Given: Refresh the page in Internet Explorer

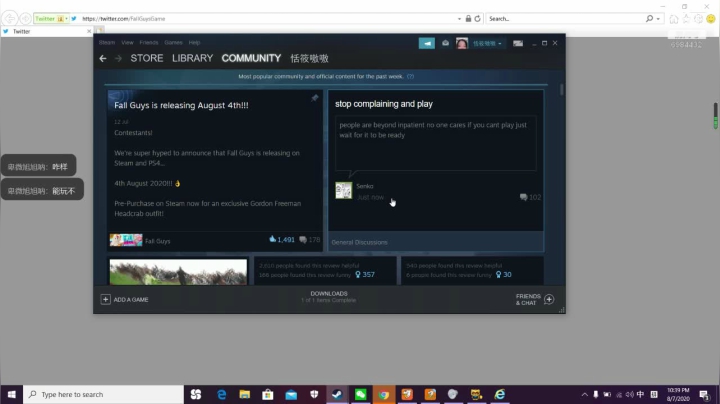Looking at the screenshot, I should 478,19.
